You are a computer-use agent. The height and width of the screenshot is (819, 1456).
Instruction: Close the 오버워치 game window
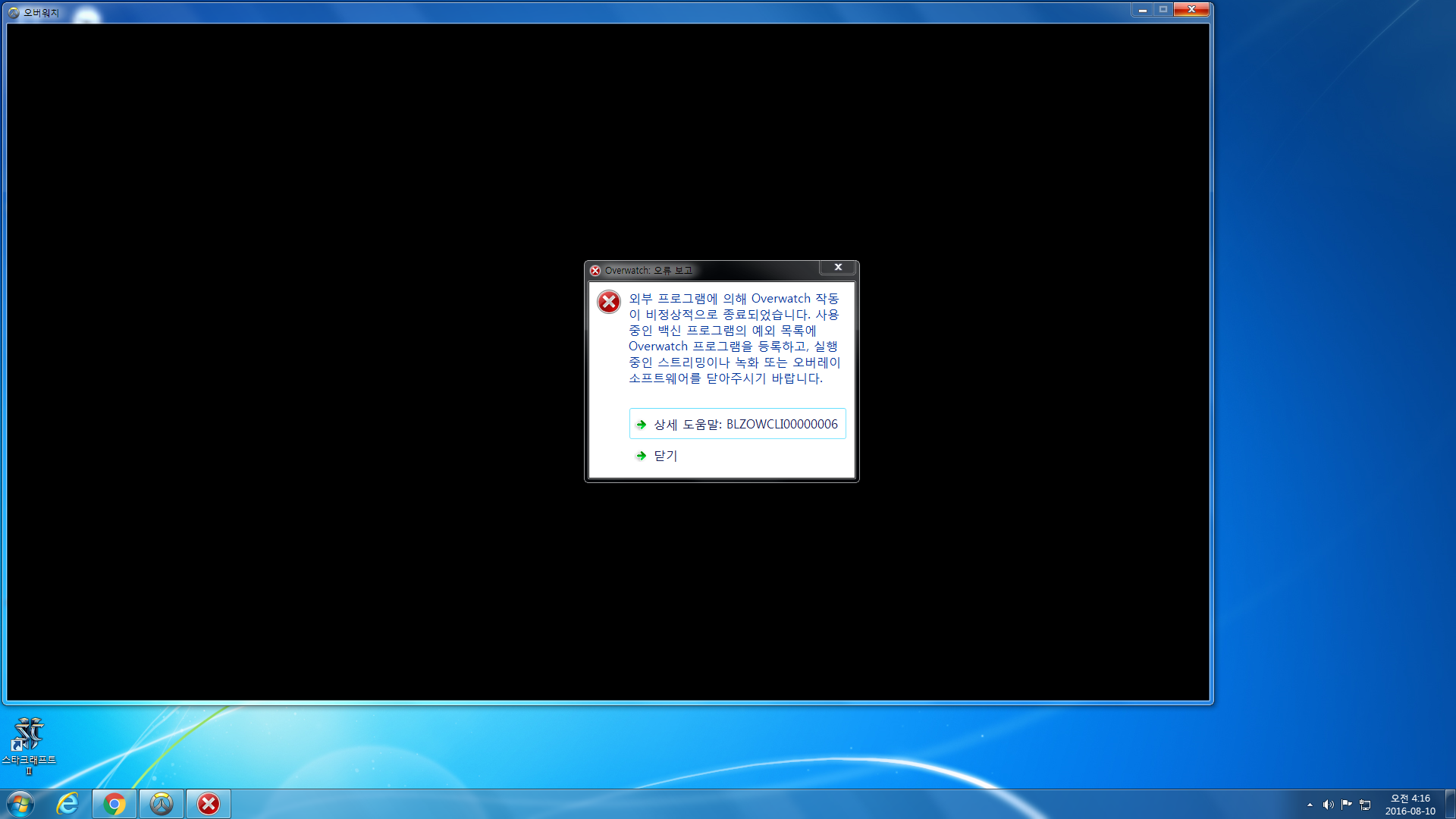click(1191, 9)
